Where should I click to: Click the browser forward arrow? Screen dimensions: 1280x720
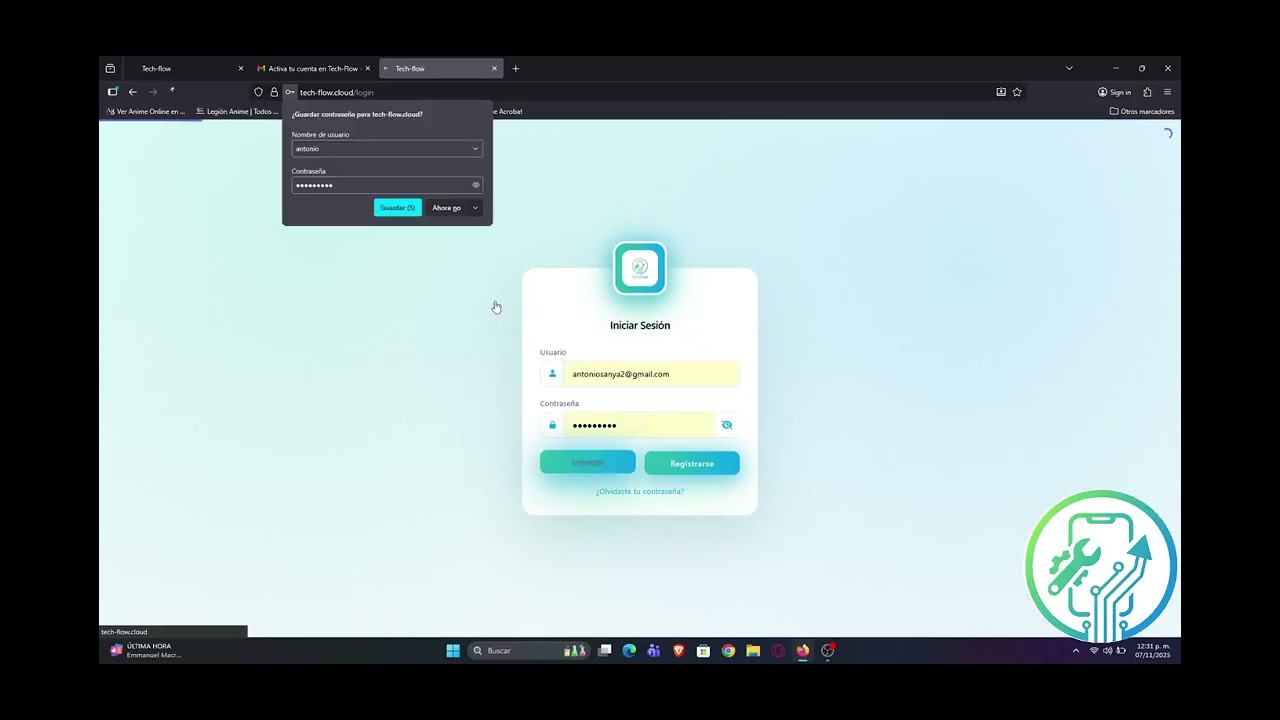coord(153,92)
